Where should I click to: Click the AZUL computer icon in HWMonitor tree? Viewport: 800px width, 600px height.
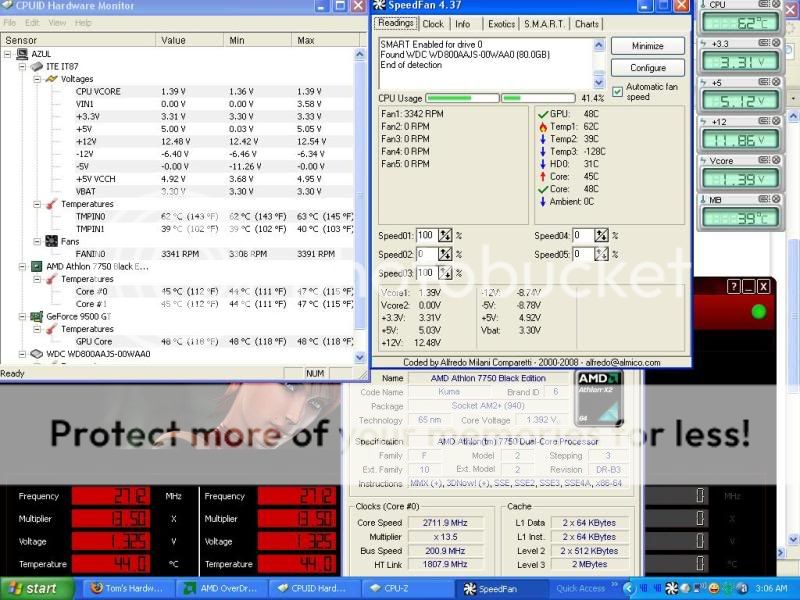click(x=22, y=54)
